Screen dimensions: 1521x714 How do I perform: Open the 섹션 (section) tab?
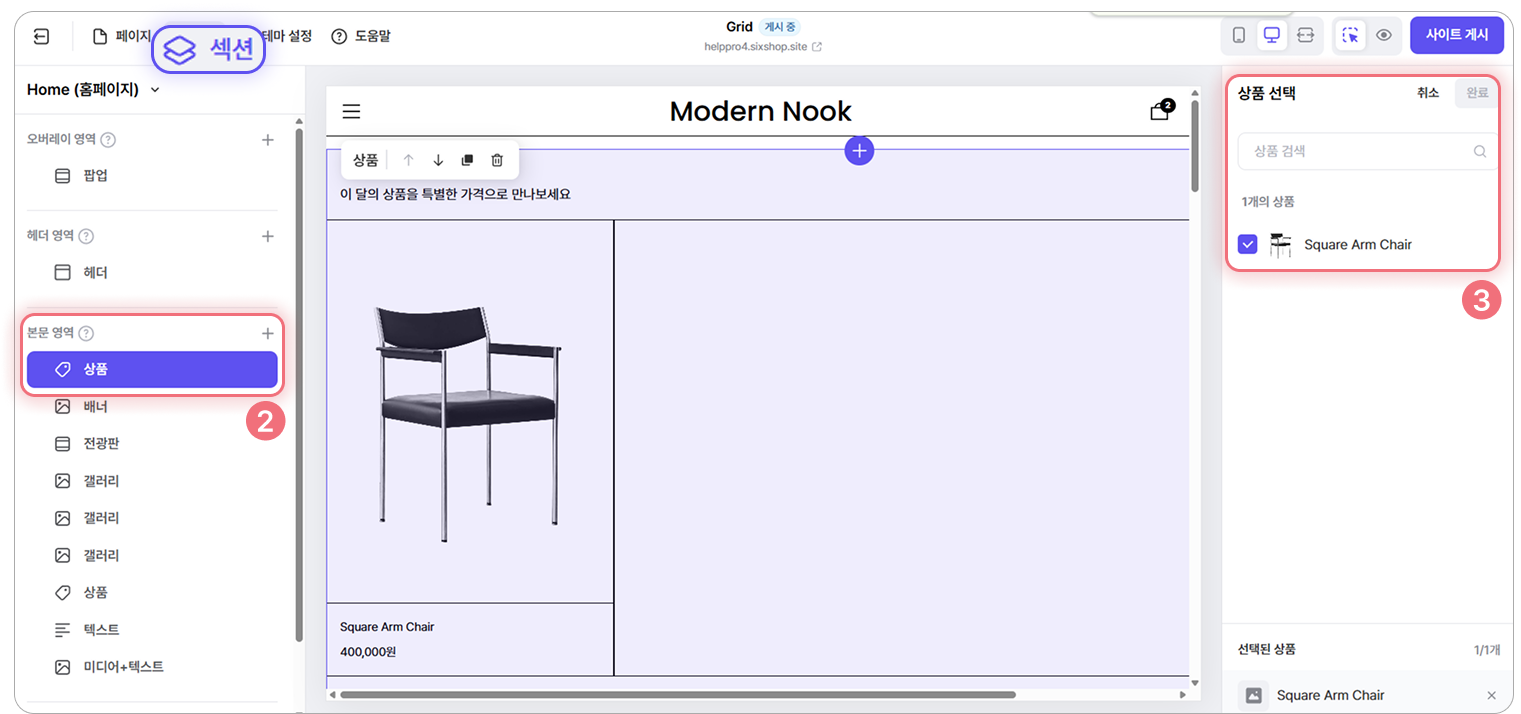pos(209,49)
